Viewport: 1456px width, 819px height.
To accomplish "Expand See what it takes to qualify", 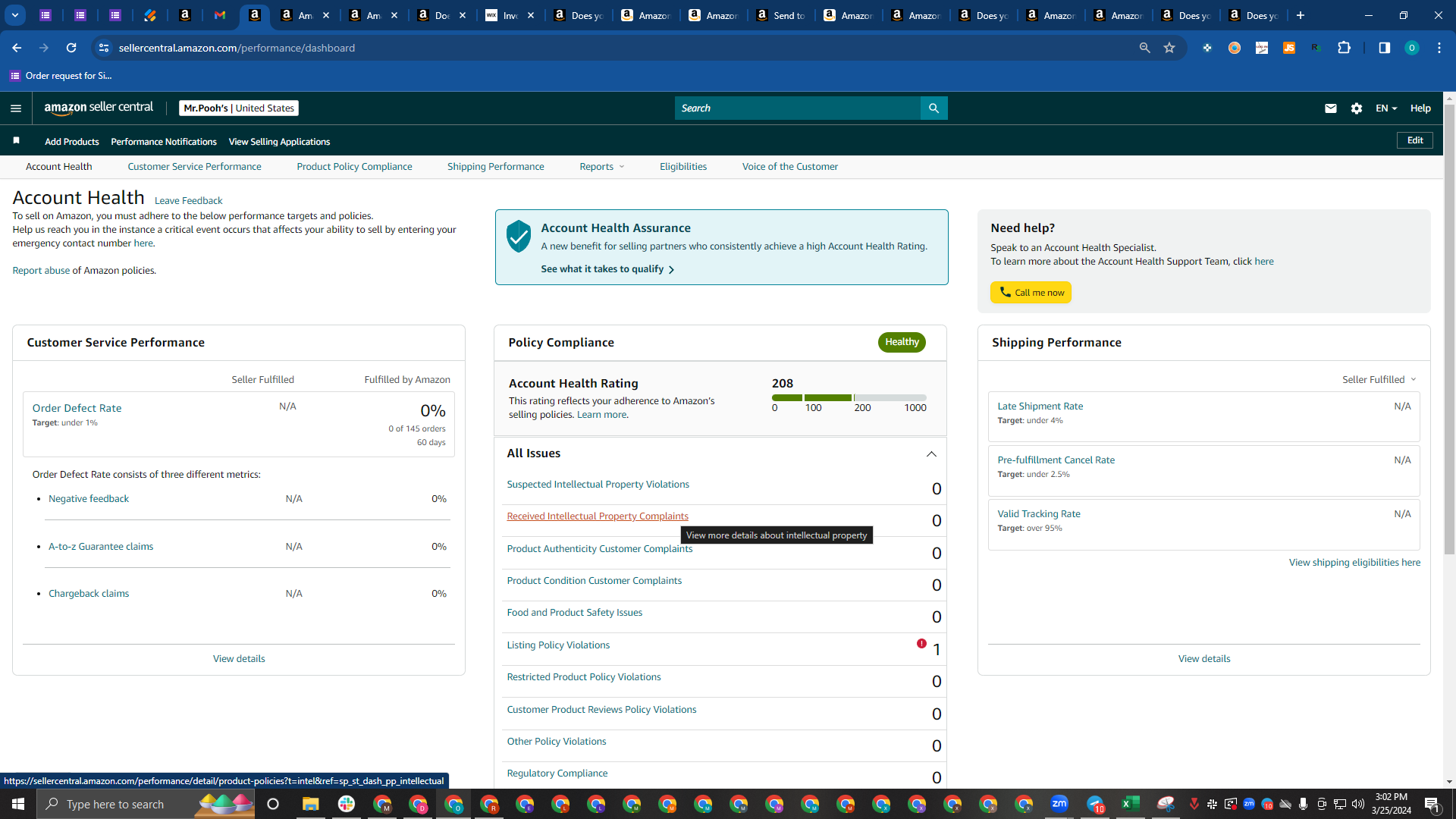I will tap(607, 269).
